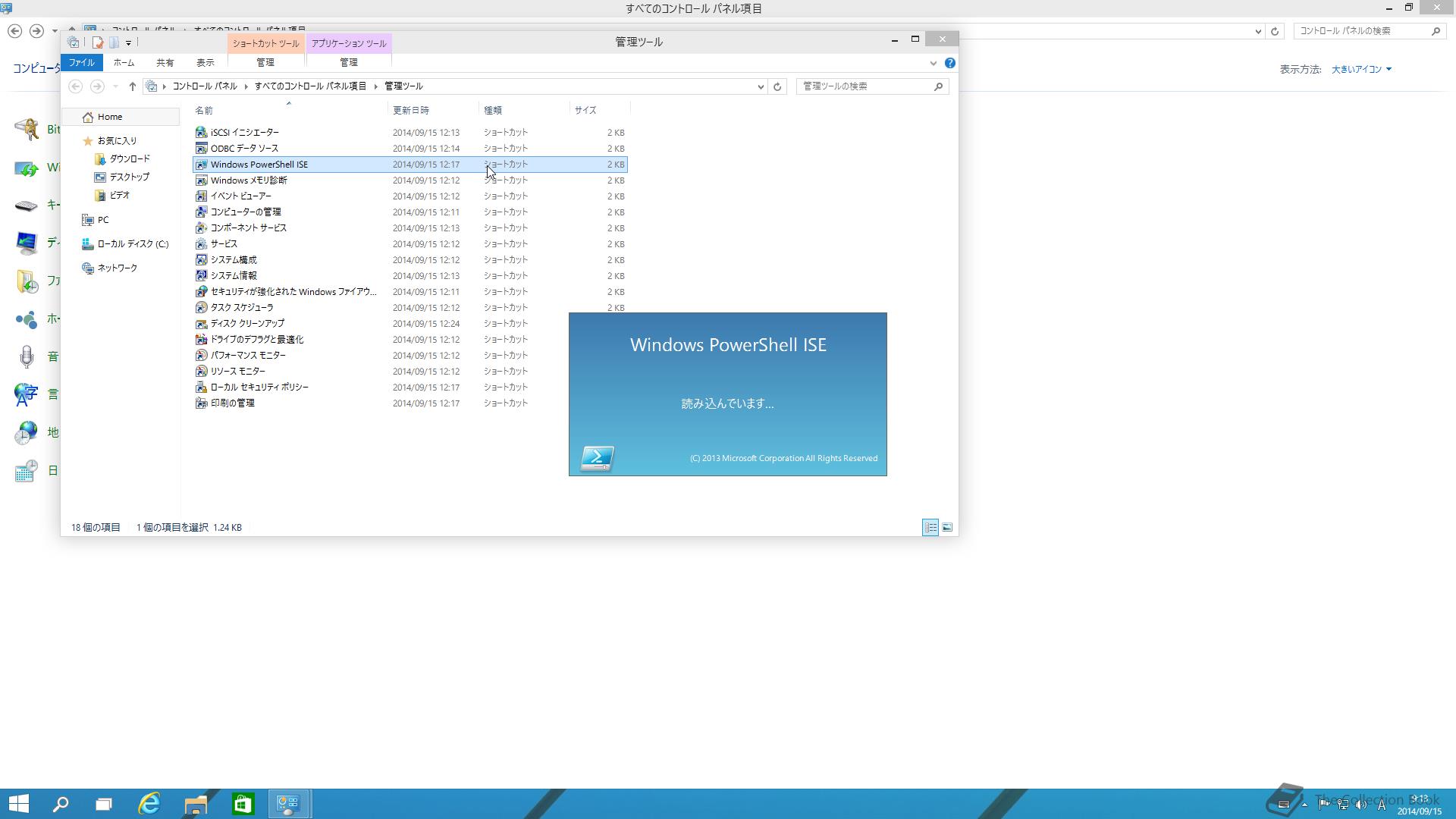Select PC in the navigation pane
Image resolution: width=1456 pixels, height=819 pixels.
(x=103, y=220)
